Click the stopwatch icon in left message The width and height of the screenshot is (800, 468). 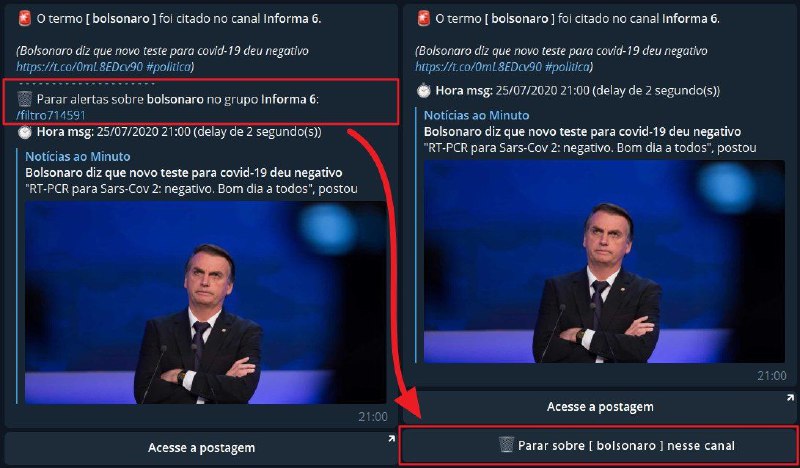[24, 132]
